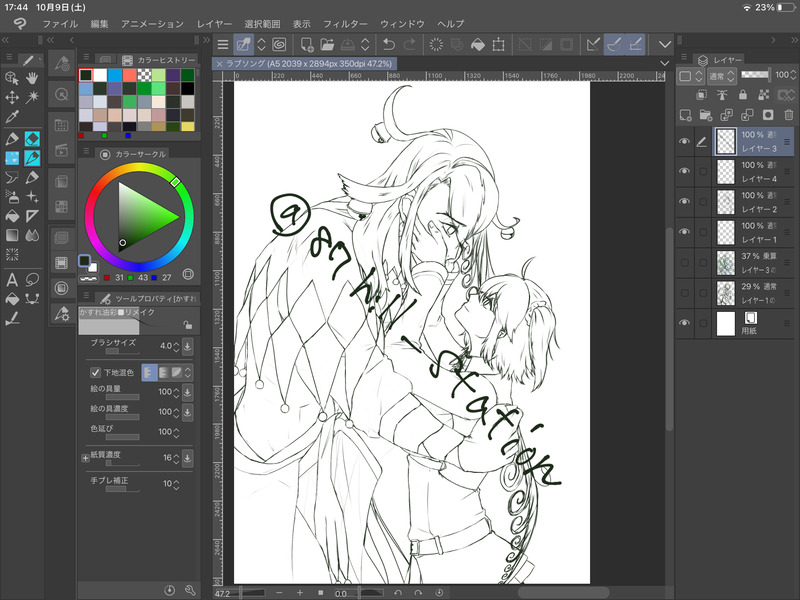Screen dimensions: 800x600
Task: Click the New canvas icon in the command bar
Action: [x=307, y=45]
